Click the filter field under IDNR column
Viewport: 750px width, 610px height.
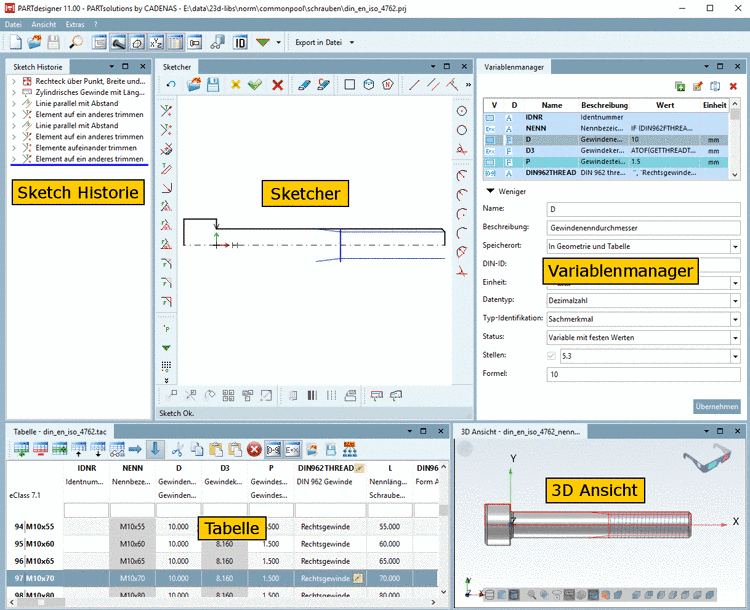tap(86, 510)
